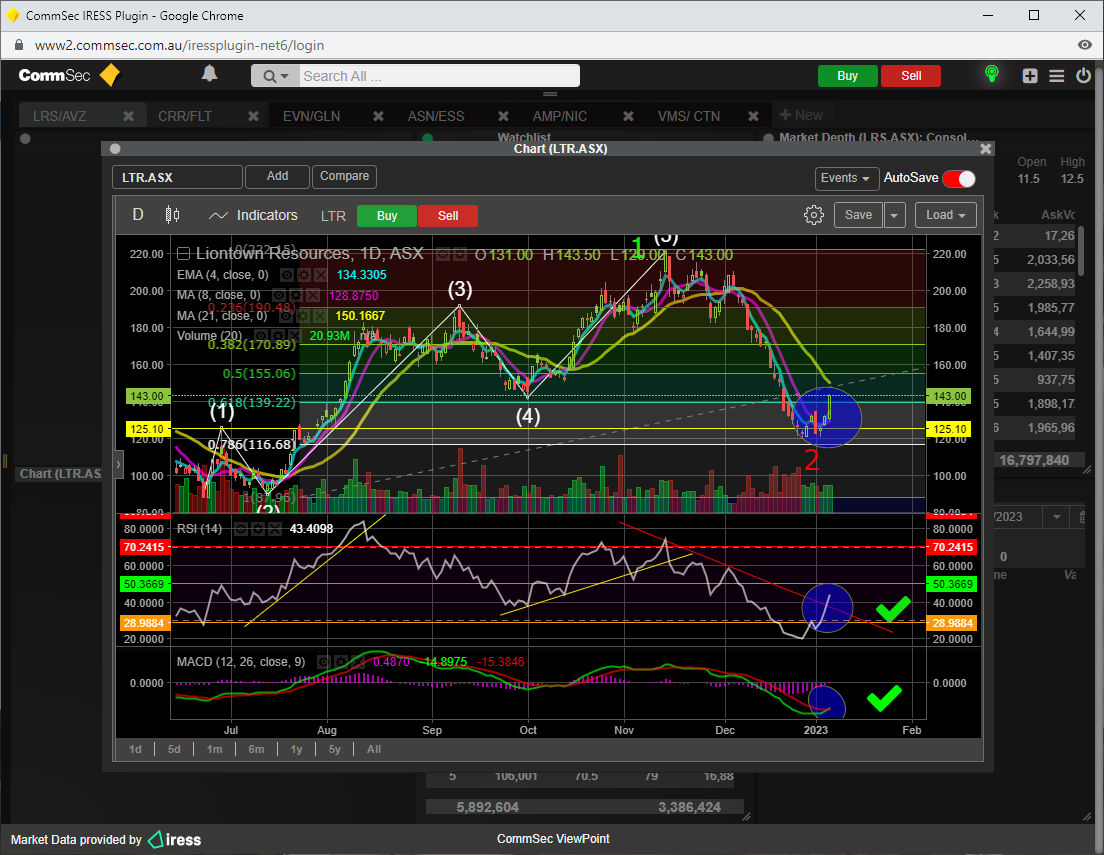Viewport: 1104px width, 855px height.
Task: Remove the MA (8) indicator
Action: tap(313, 295)
